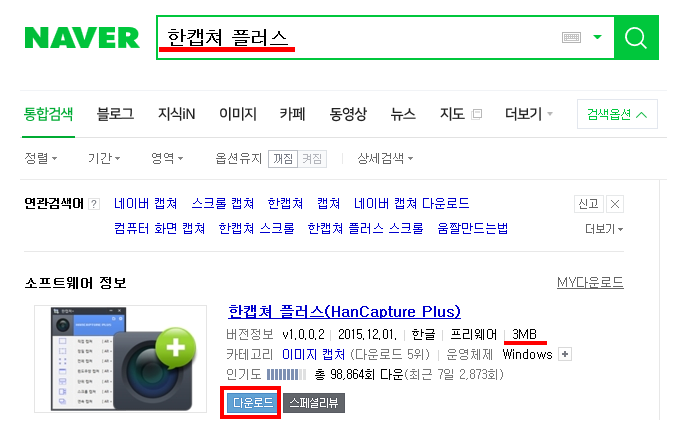Switch to the 블로그 tab
The image size is (676, 429).
point(115,114)
